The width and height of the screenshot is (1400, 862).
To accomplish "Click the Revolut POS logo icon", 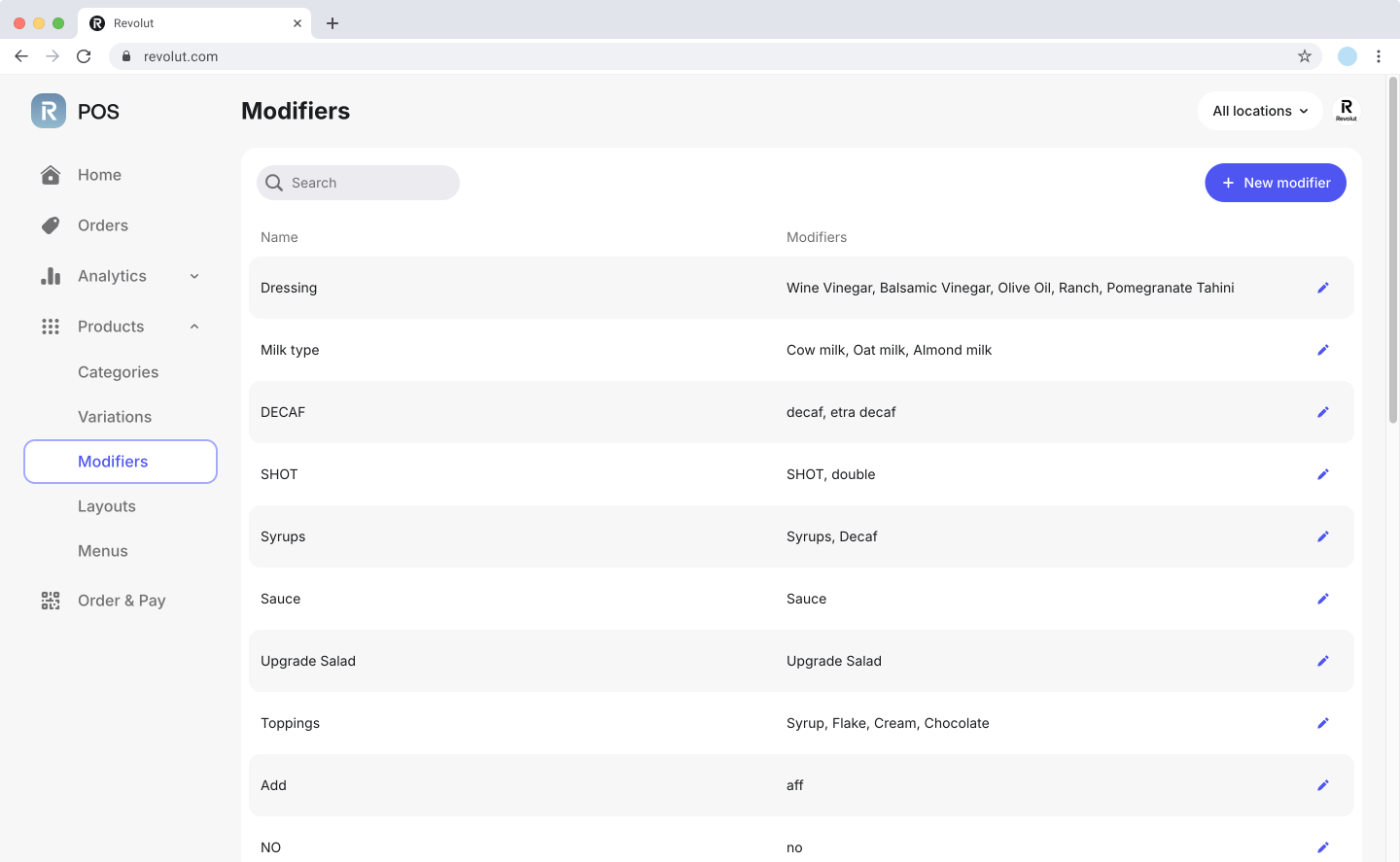I will point(49,111).
